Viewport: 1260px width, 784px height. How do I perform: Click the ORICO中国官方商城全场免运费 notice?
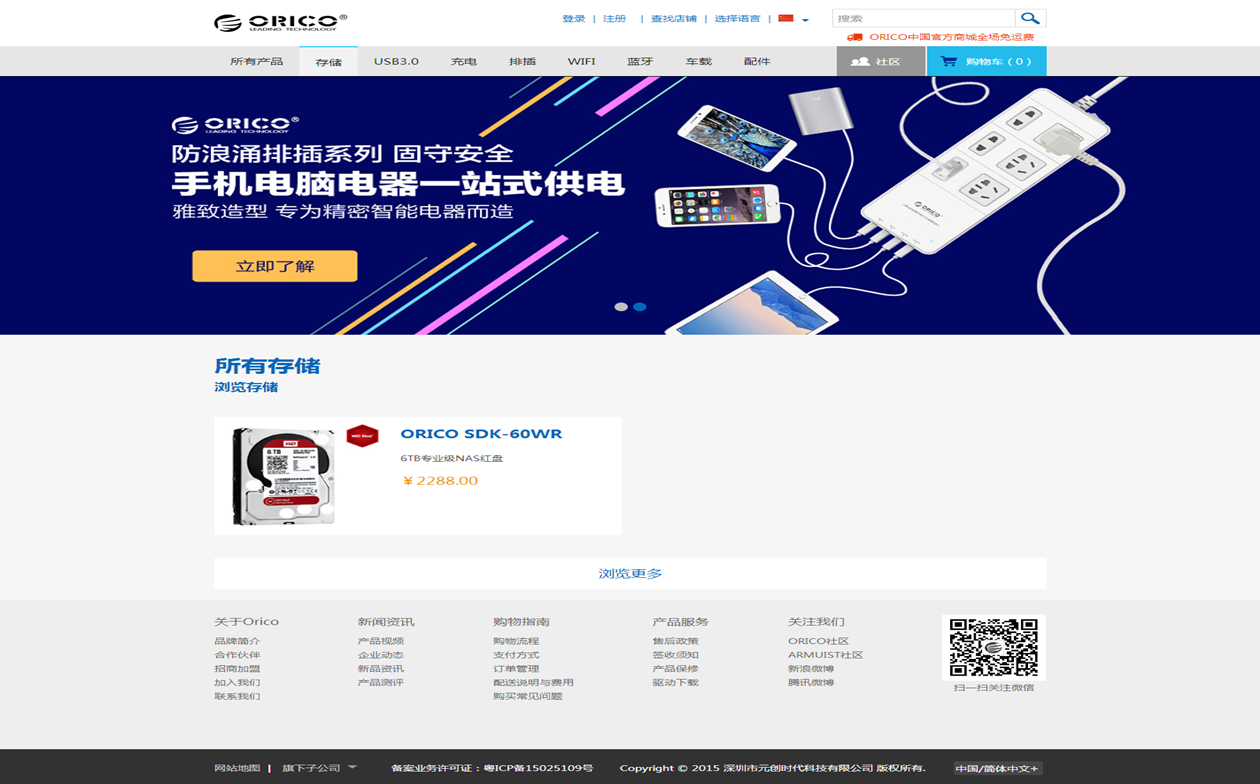(x=951, y=37)
